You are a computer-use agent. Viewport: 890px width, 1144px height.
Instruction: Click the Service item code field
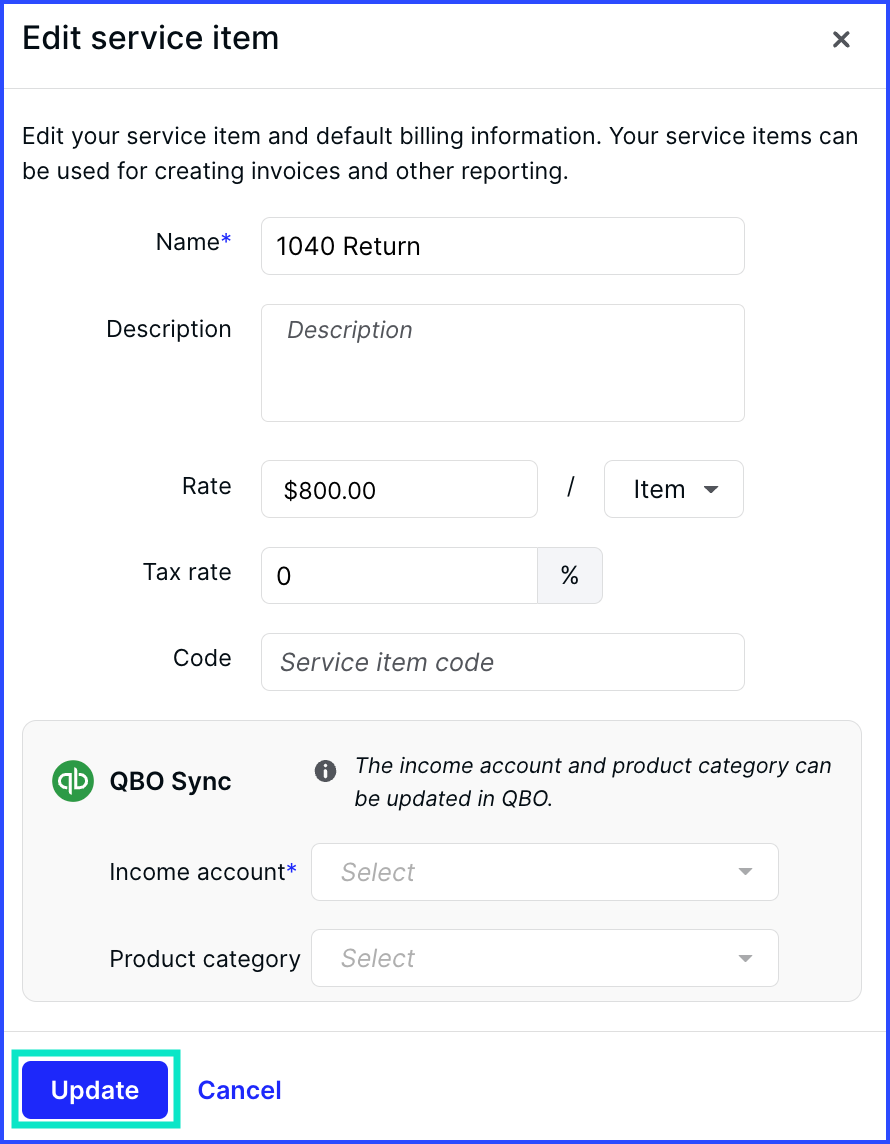click(503, 662)
